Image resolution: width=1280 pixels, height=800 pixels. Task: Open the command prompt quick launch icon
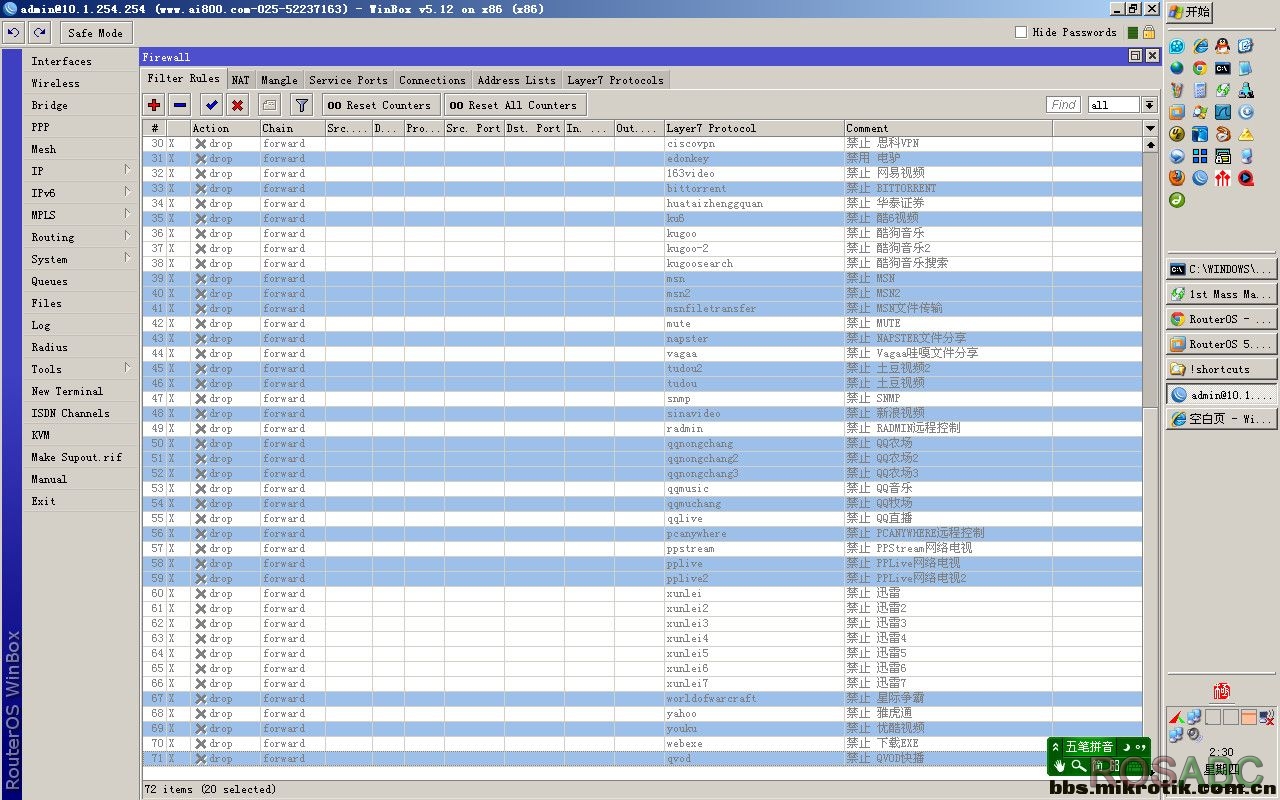(1223, 68)
